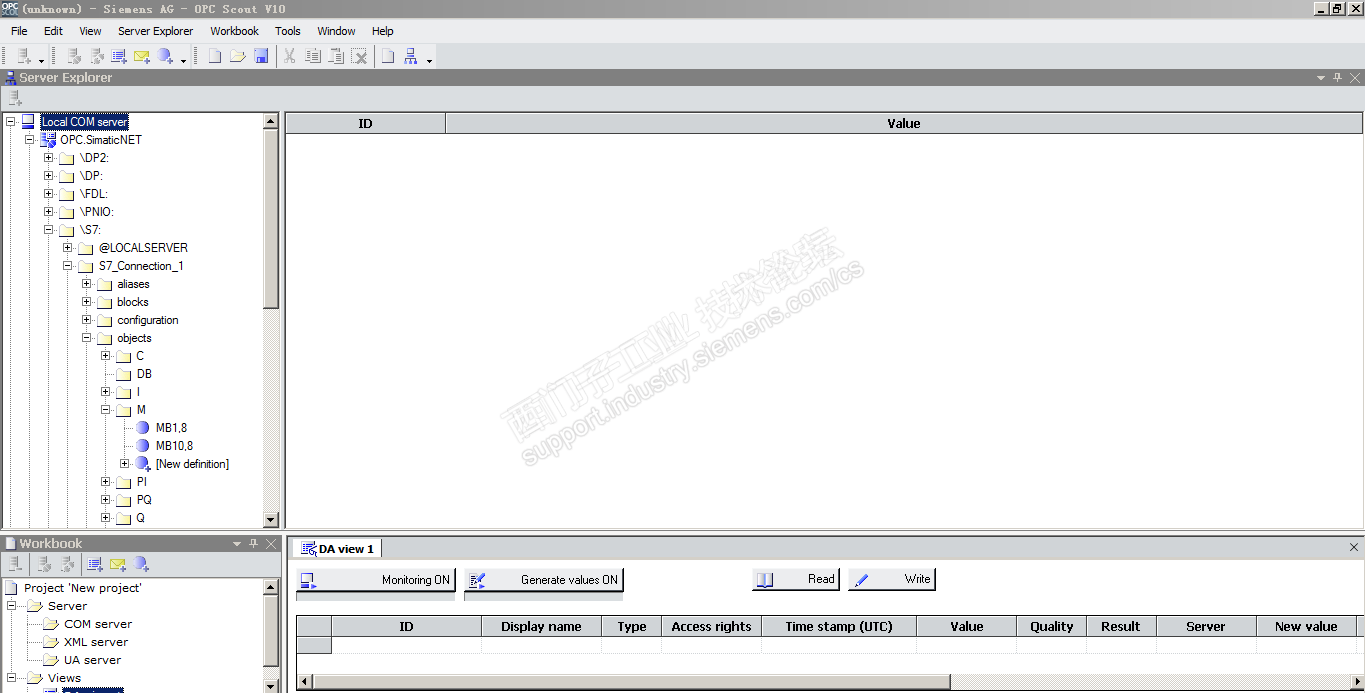Close the DA view 1 tab area
Viewport: 1365px width, 693px height.
tap(1354, 547)
